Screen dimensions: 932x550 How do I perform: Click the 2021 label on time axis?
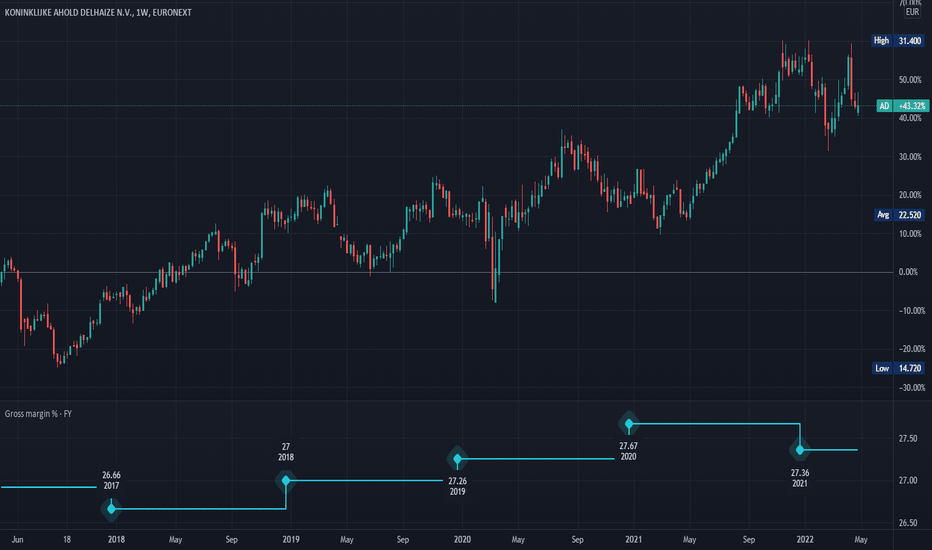[634, 539]
